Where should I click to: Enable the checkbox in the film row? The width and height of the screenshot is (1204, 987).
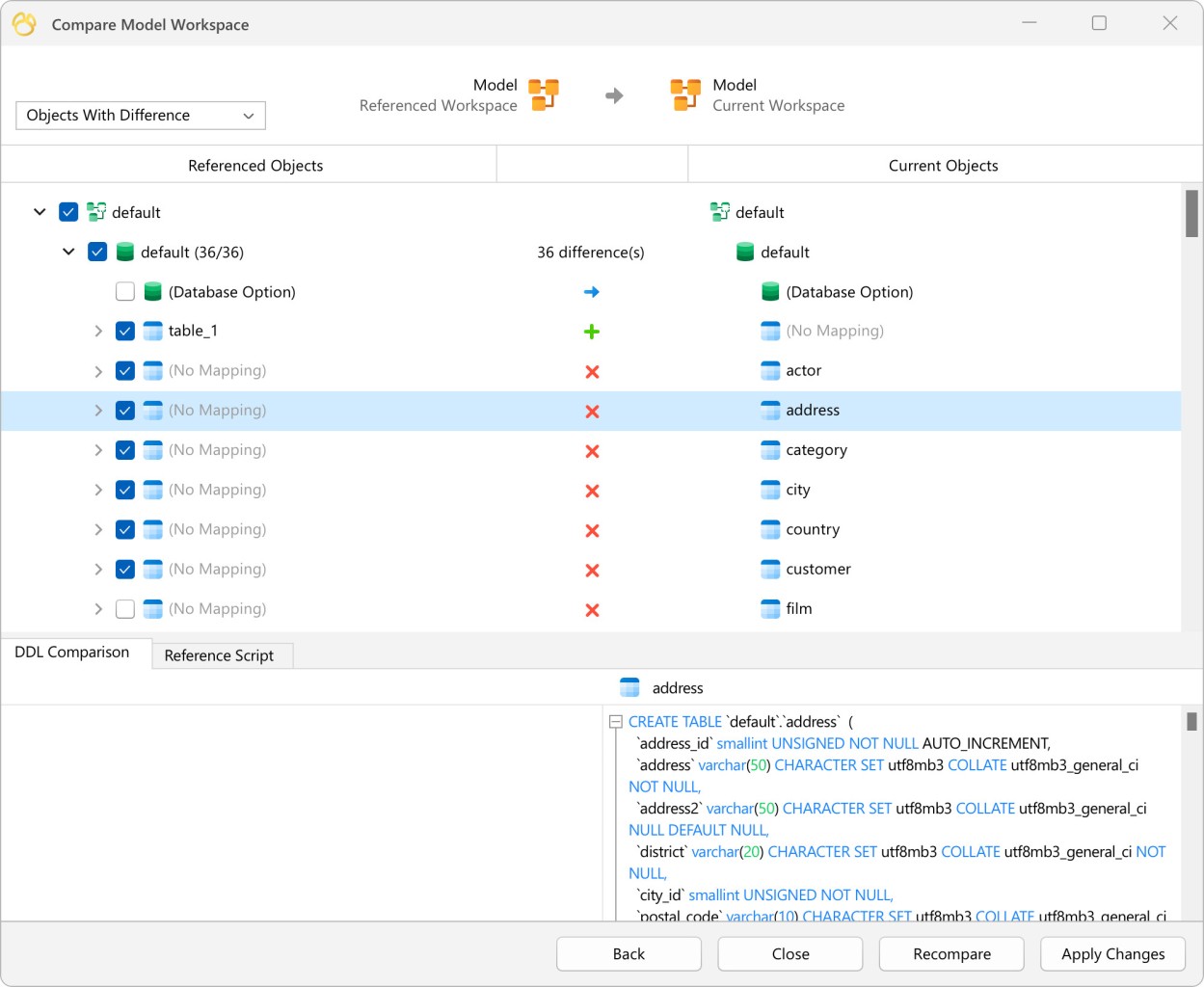pos(125,609)
